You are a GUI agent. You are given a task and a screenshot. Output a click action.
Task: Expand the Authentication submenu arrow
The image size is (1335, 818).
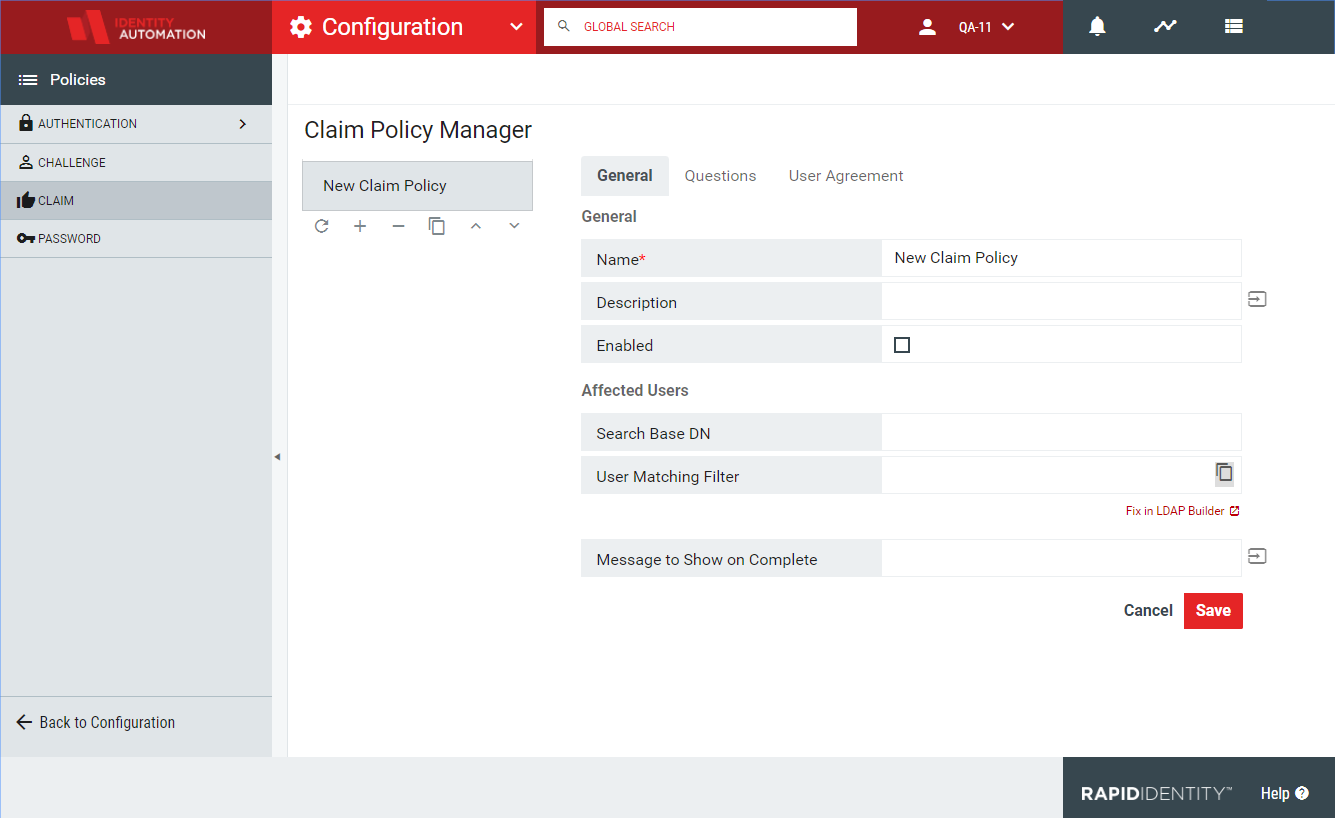[x=242, y=124]
